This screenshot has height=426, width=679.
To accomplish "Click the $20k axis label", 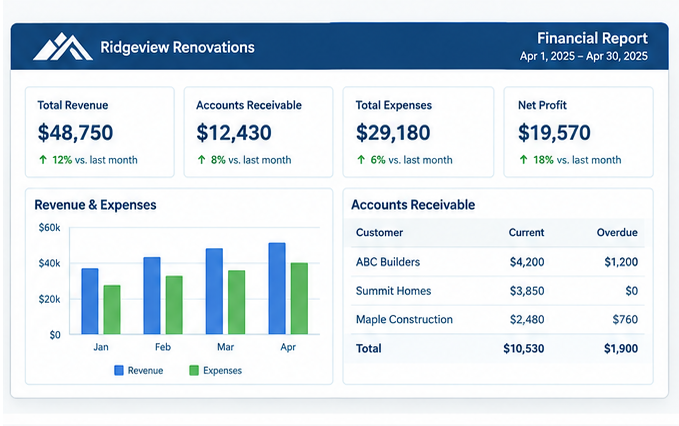I will coord(49,299).
